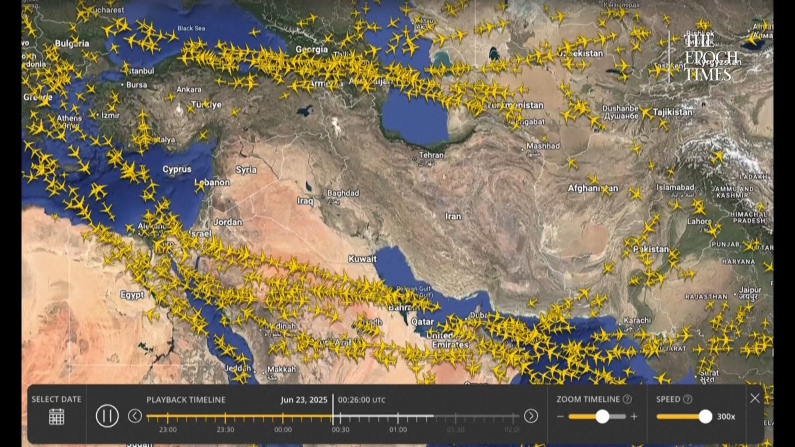The height and width of the screenshot is (447, 795).
Task: Click the Speed slider handle
Action: click(x=705, y=417)
